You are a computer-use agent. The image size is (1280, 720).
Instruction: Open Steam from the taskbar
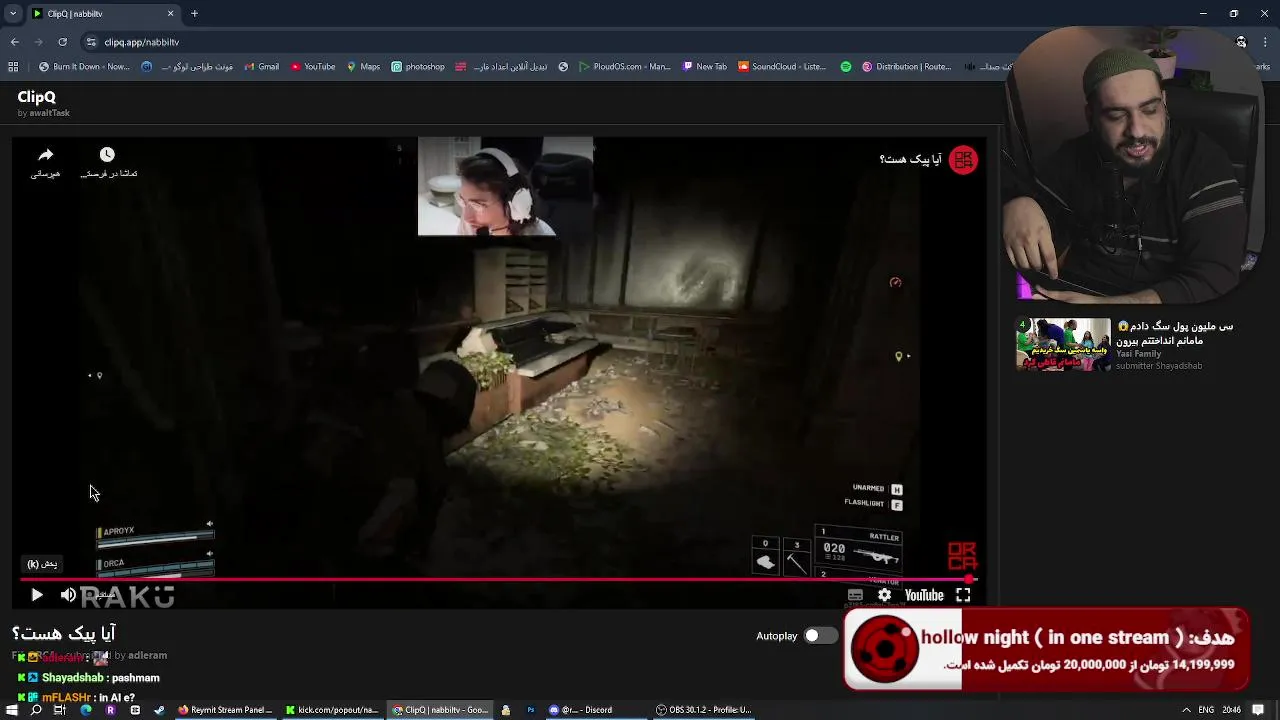[x=159, y=710]
